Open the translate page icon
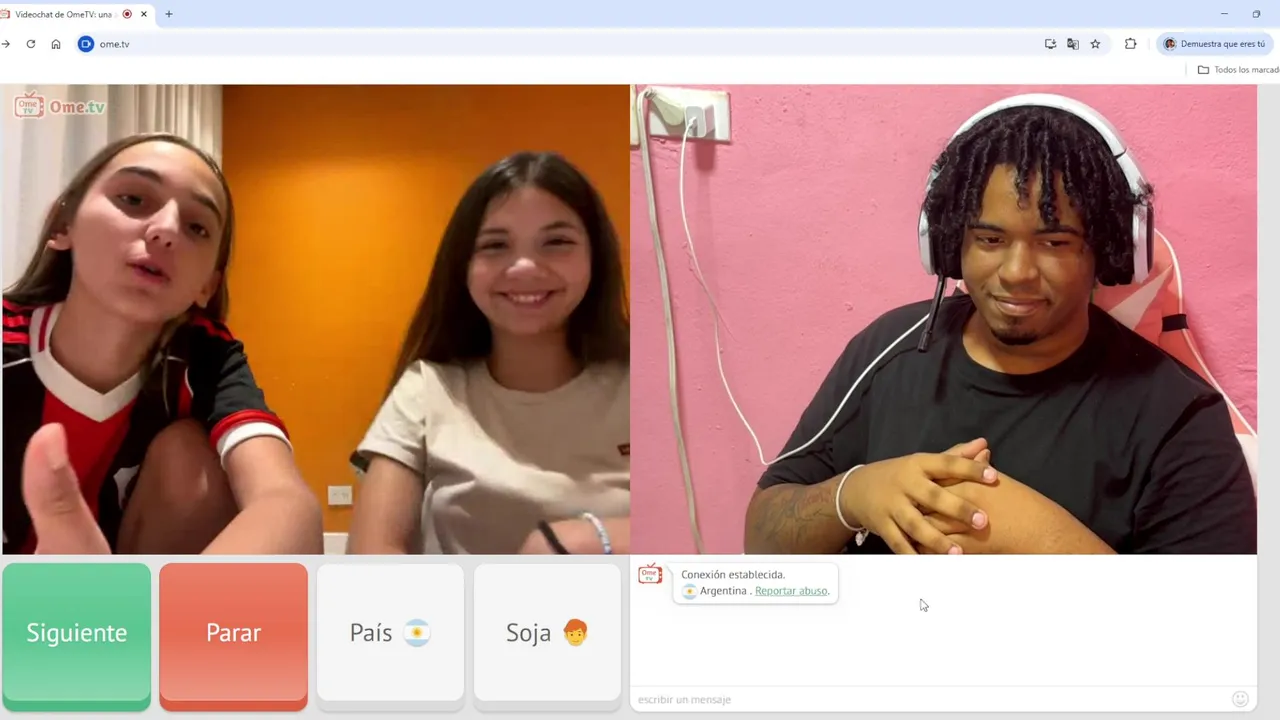The height and width of the screenshot is (720, 1280). (x=1073, y=44)
